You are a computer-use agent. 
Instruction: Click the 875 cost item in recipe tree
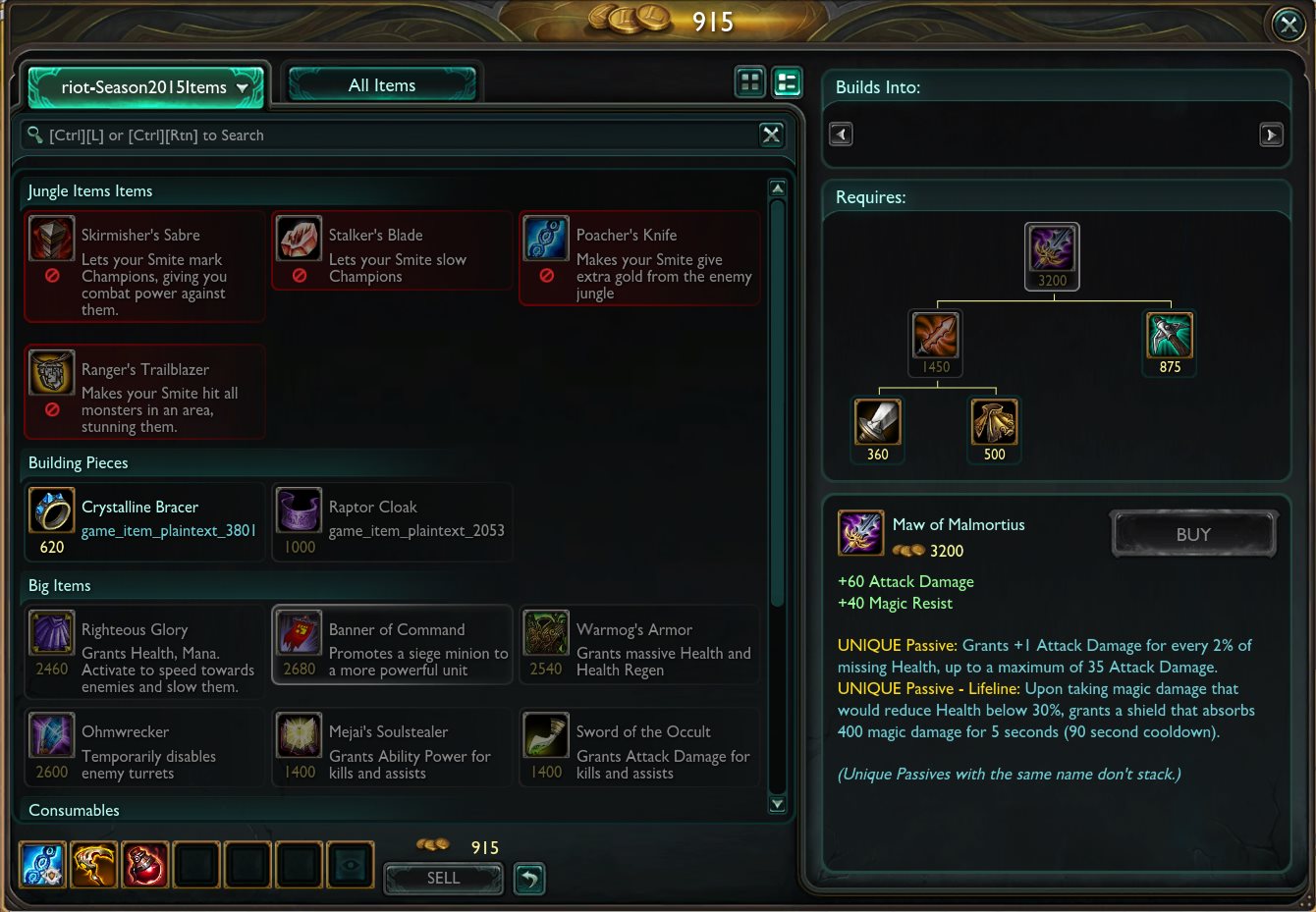(x=1170, y=336)
